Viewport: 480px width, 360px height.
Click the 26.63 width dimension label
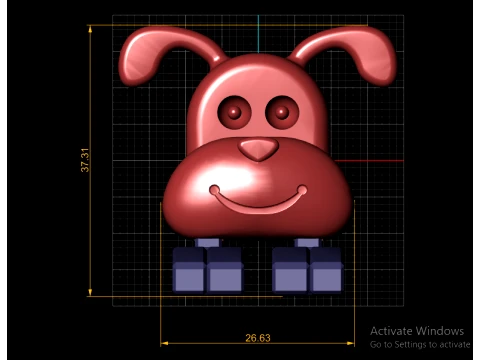[258, 338]
